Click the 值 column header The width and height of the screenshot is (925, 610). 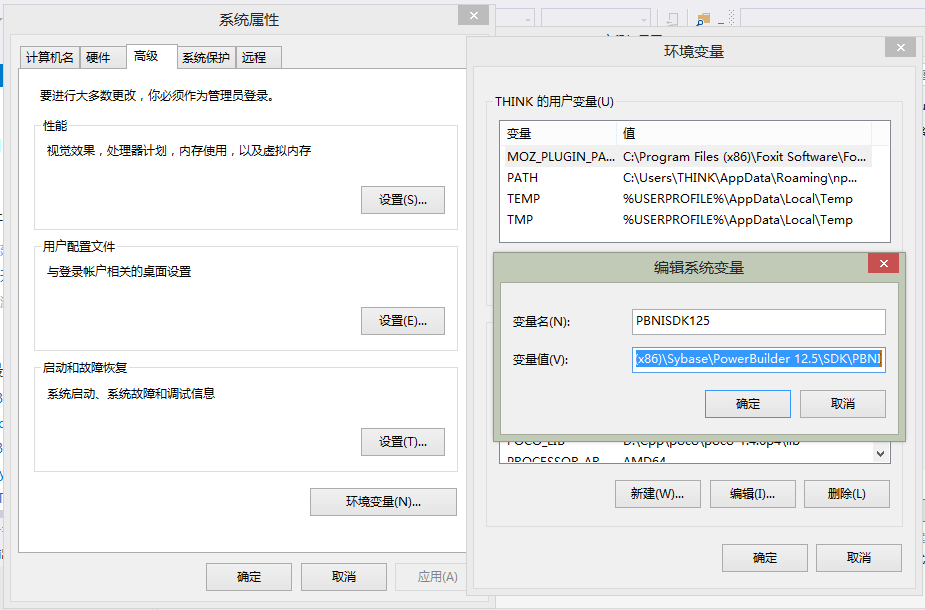[744, 134]
